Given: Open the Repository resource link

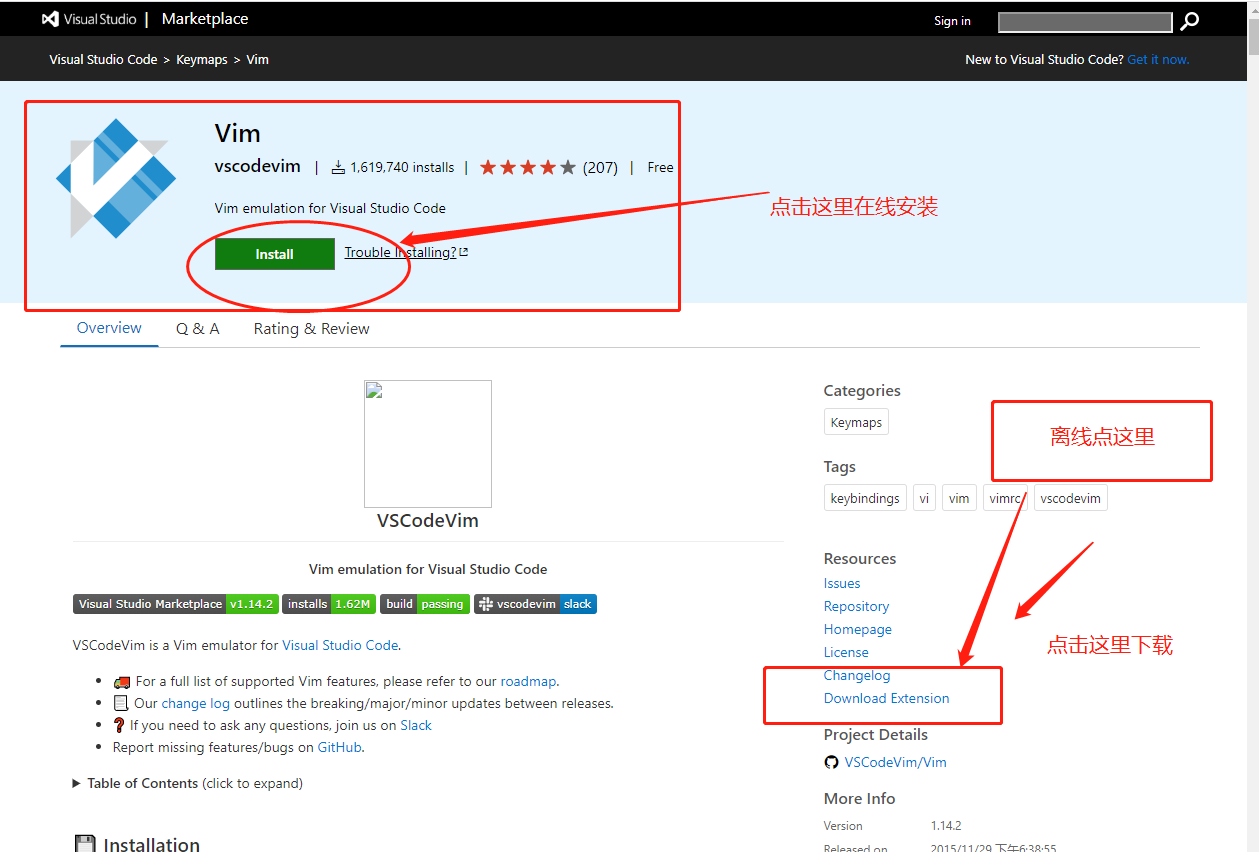Looking at the screenshot, I should pos(856,606).
